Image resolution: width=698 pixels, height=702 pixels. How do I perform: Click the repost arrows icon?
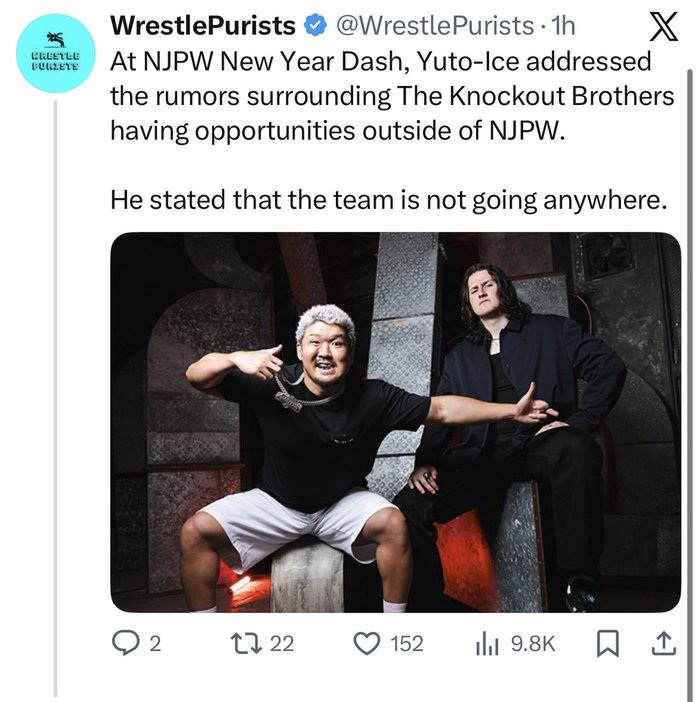click(245, 643)
